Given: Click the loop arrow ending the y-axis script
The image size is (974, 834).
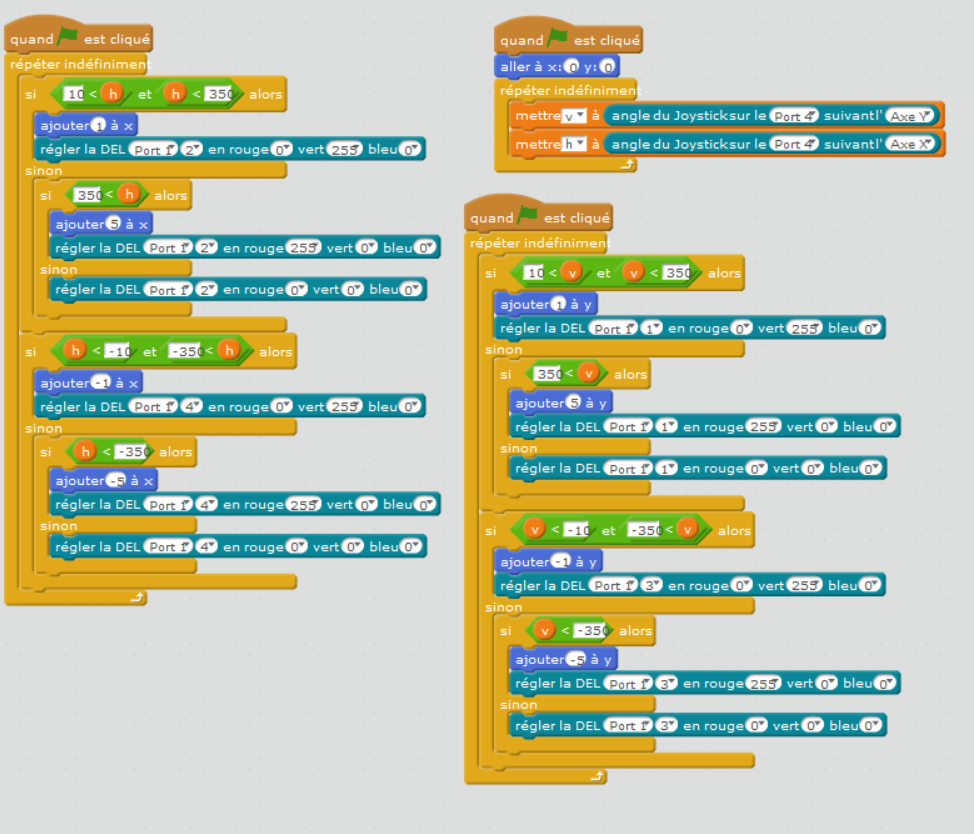Looking at the screenshot, I should pyautogui.click(x=597, y=776).
